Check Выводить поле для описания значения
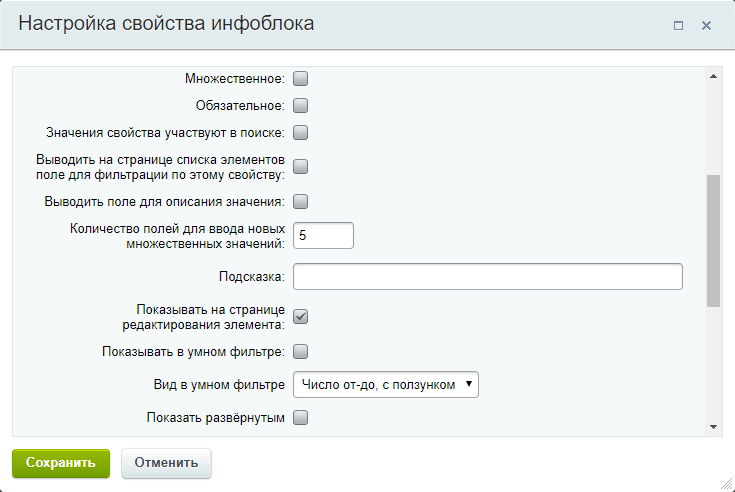The image size is (735, 492). [x=300, y=201]
